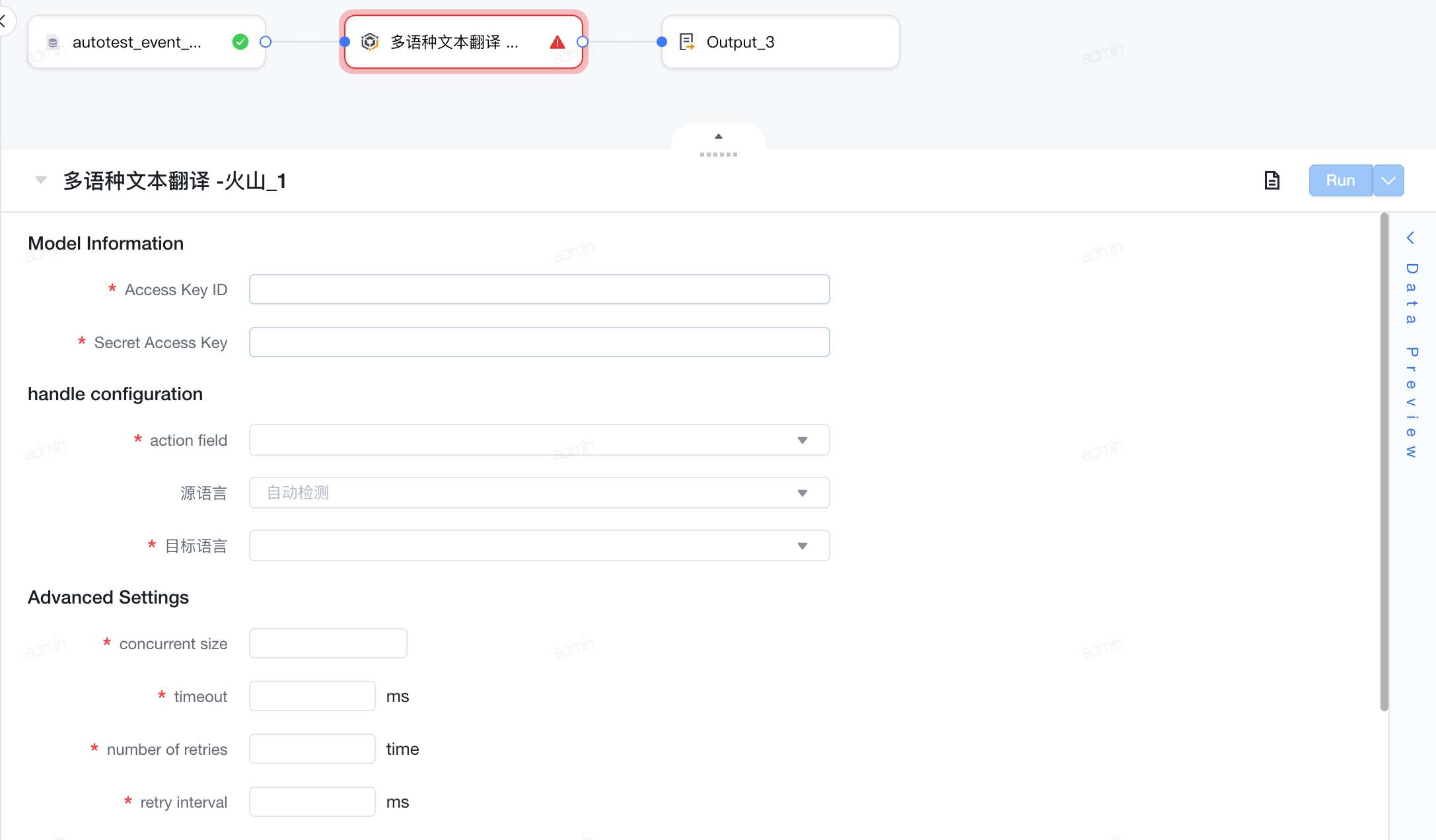Focus the Access Key ID input field
Viewport: 1436px width, 840px height.
pos(539,289)
